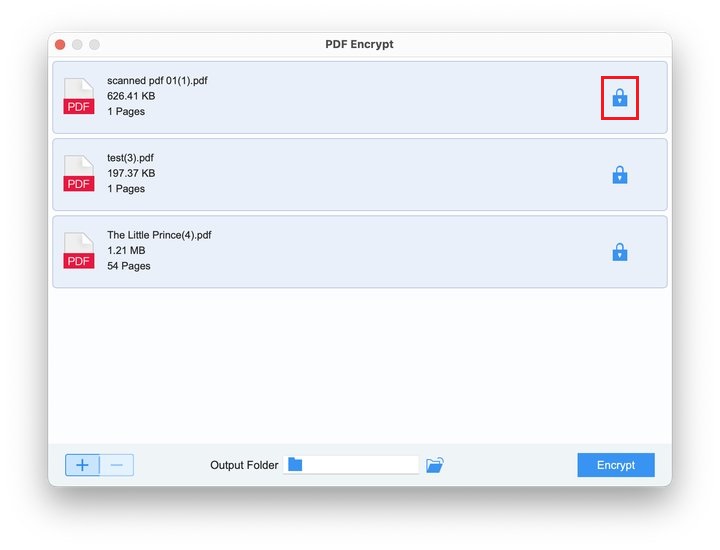Image resolution: width=720 pixels, height=550 pixels.
Task: Click the blue folder icon in the output field
Action: pyautogui.click(x=295, y=465)
